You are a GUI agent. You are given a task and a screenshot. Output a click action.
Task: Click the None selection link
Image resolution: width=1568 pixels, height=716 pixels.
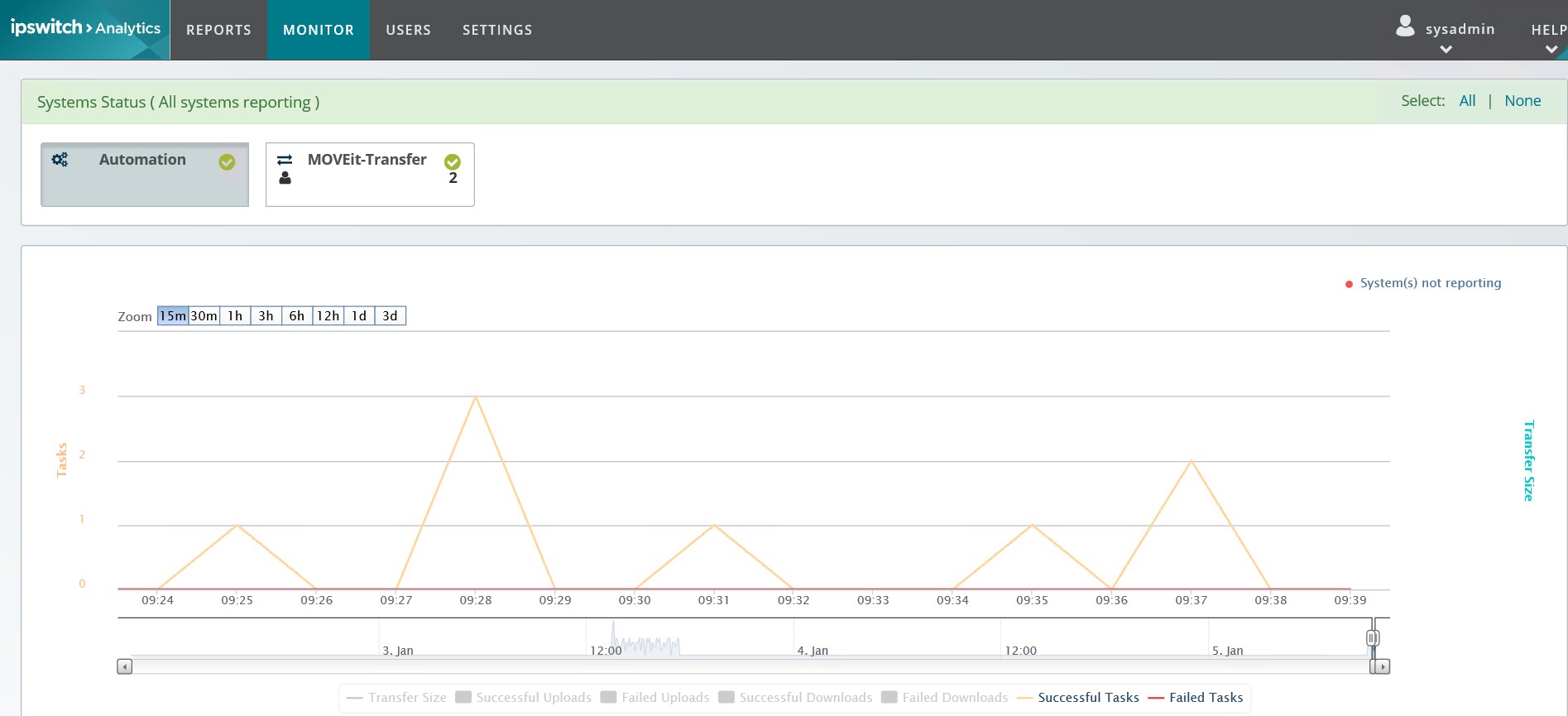[1522, 101]
